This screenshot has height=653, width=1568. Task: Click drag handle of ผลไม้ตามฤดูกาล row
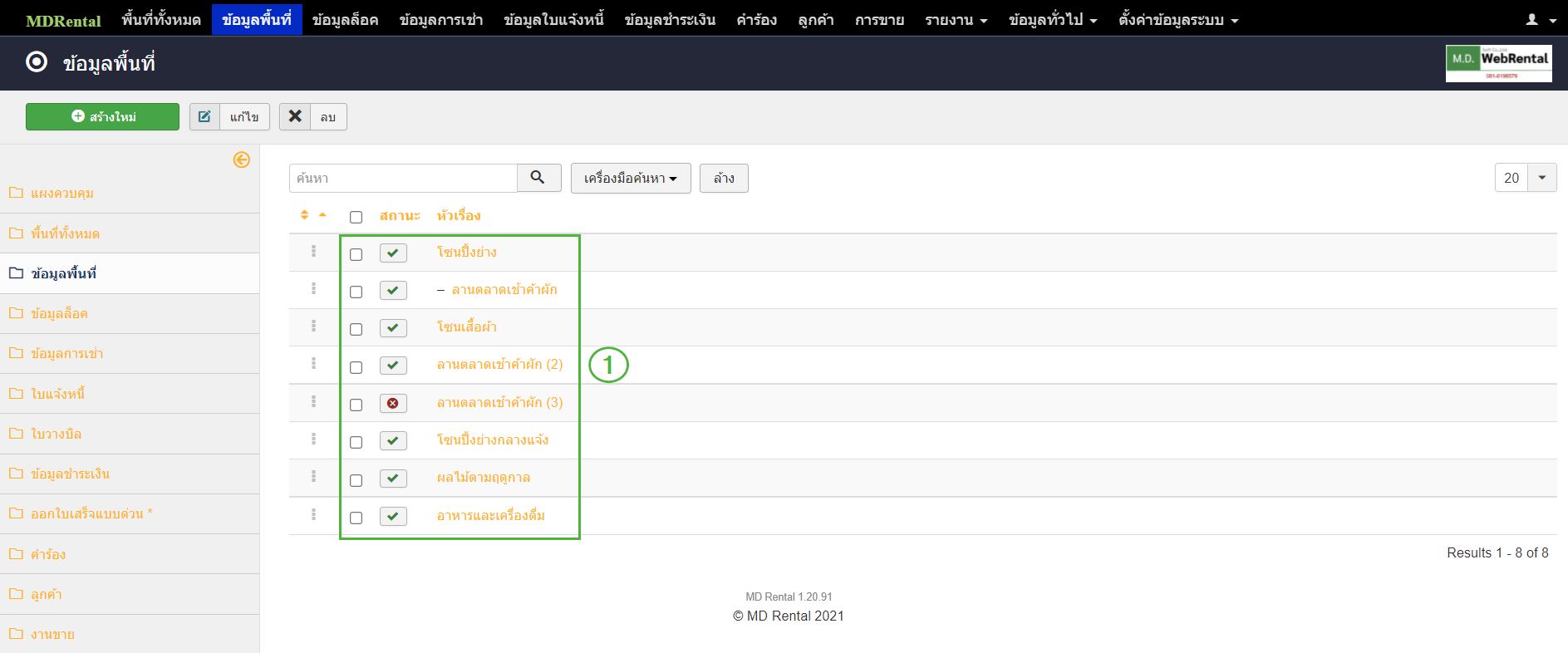(313, 476)
